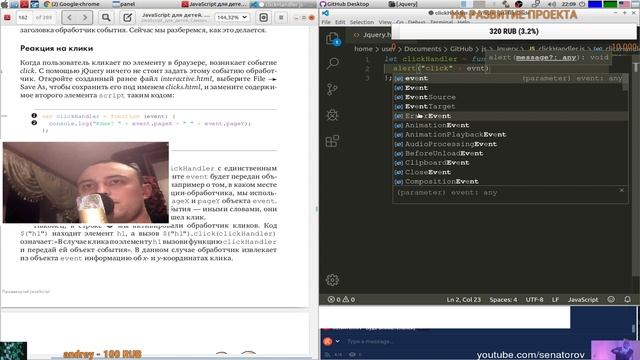Switch to Google Chrome taskbar item
The image size is (640, 360).
point(71,4)
